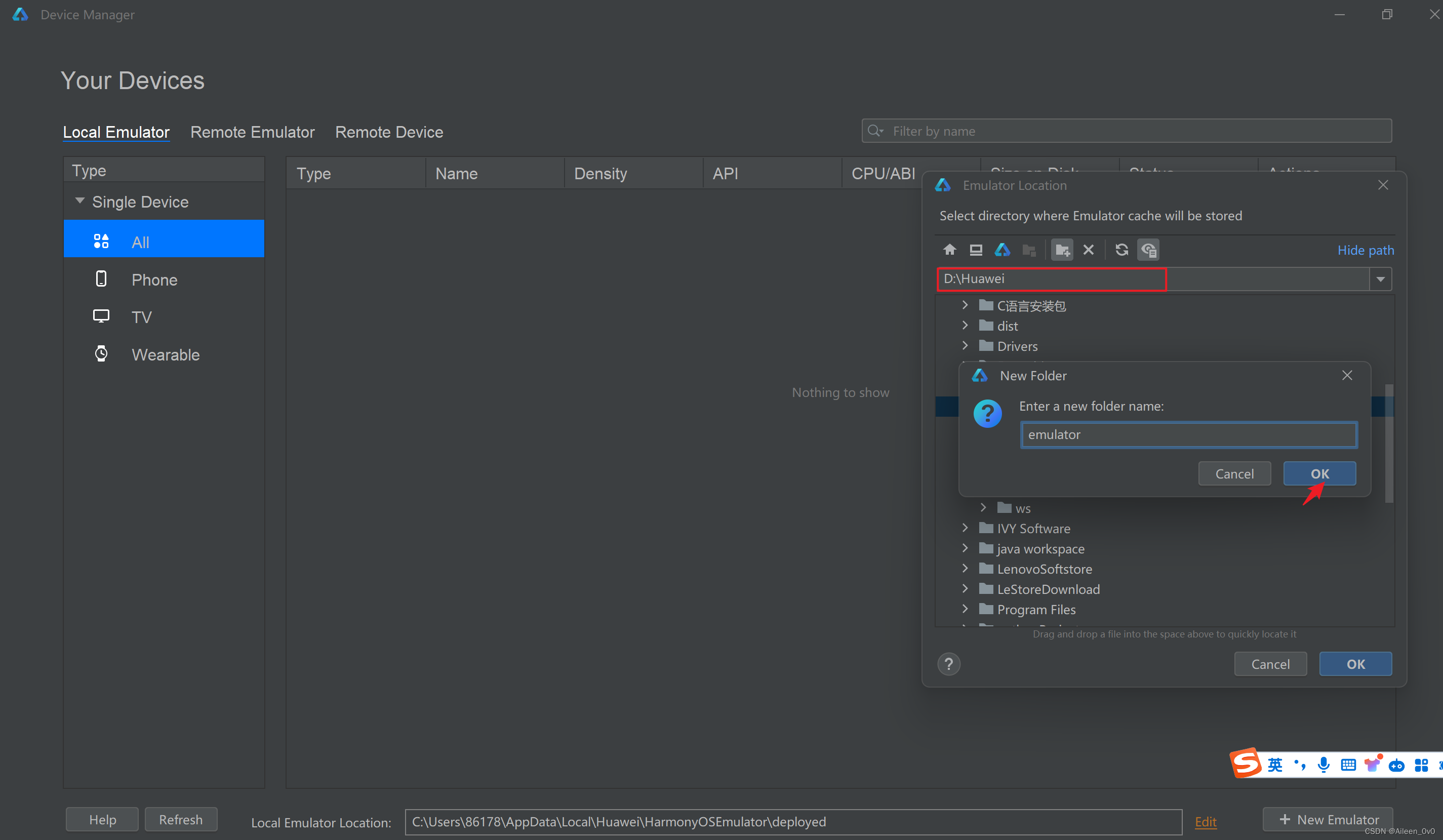This screenshot has width=1443, height=840.
Task: Select the Wearable device type
Action: point(165,354)
